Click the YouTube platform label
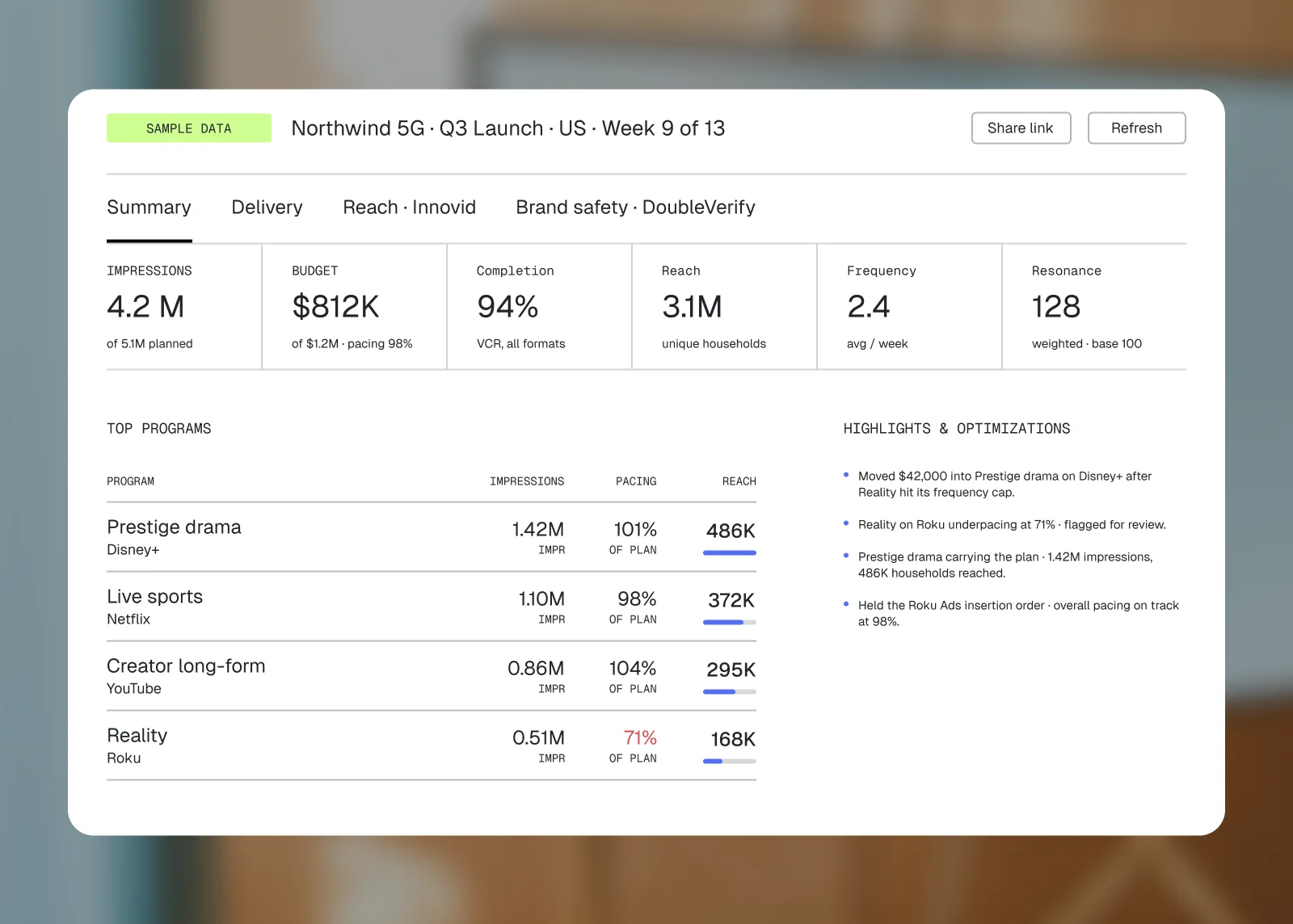 coord(134,689)
